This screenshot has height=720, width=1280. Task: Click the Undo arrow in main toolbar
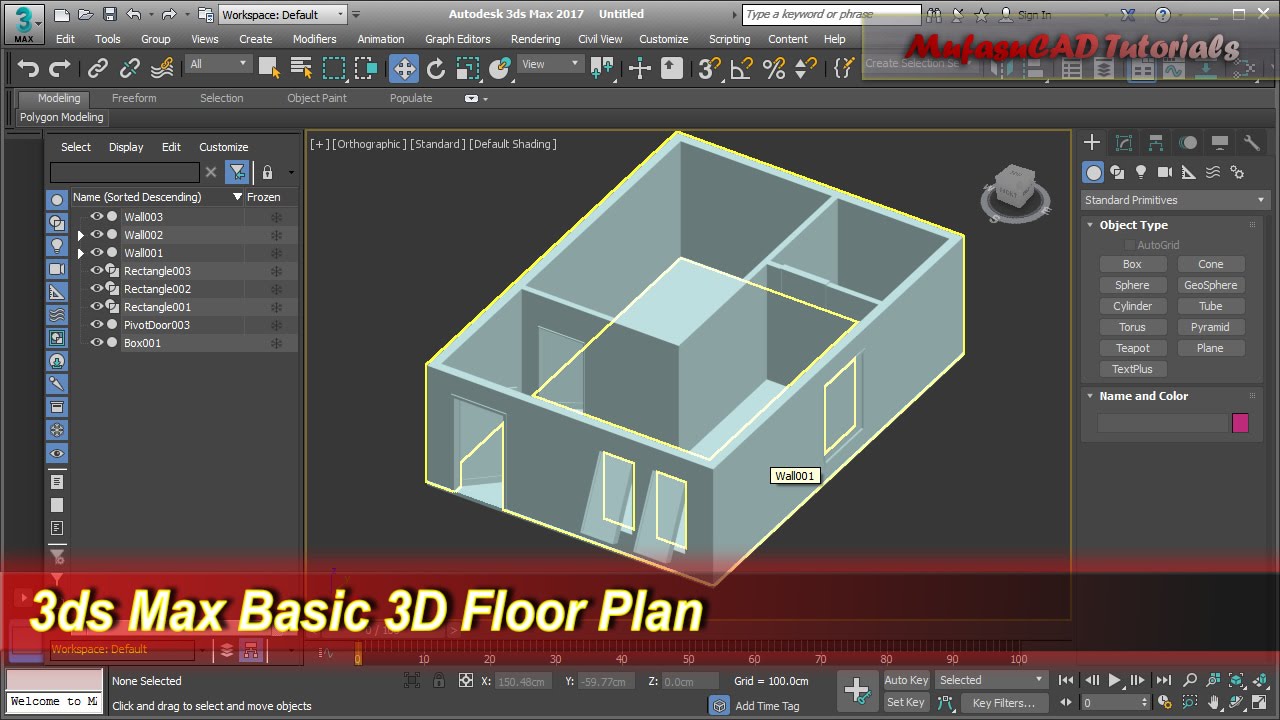[x=28, y=68]
